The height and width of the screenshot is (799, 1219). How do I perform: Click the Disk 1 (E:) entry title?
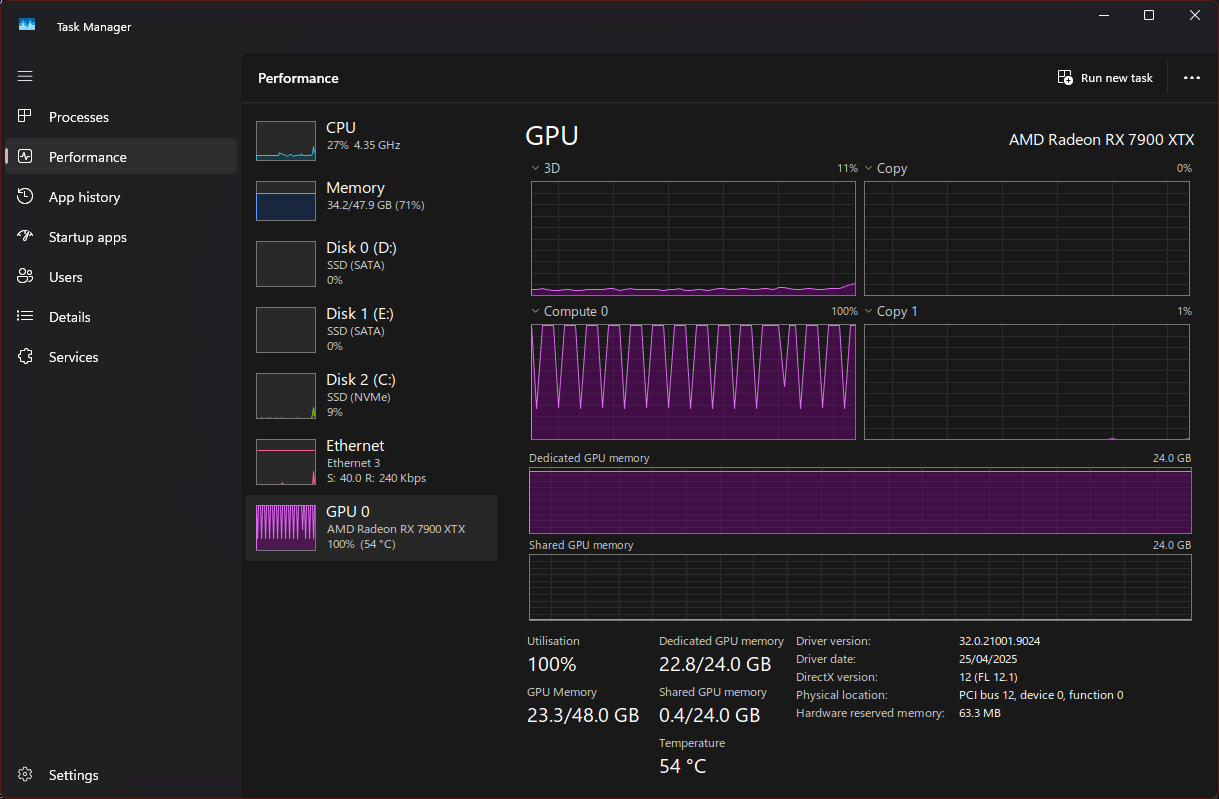tap(360, 314)
